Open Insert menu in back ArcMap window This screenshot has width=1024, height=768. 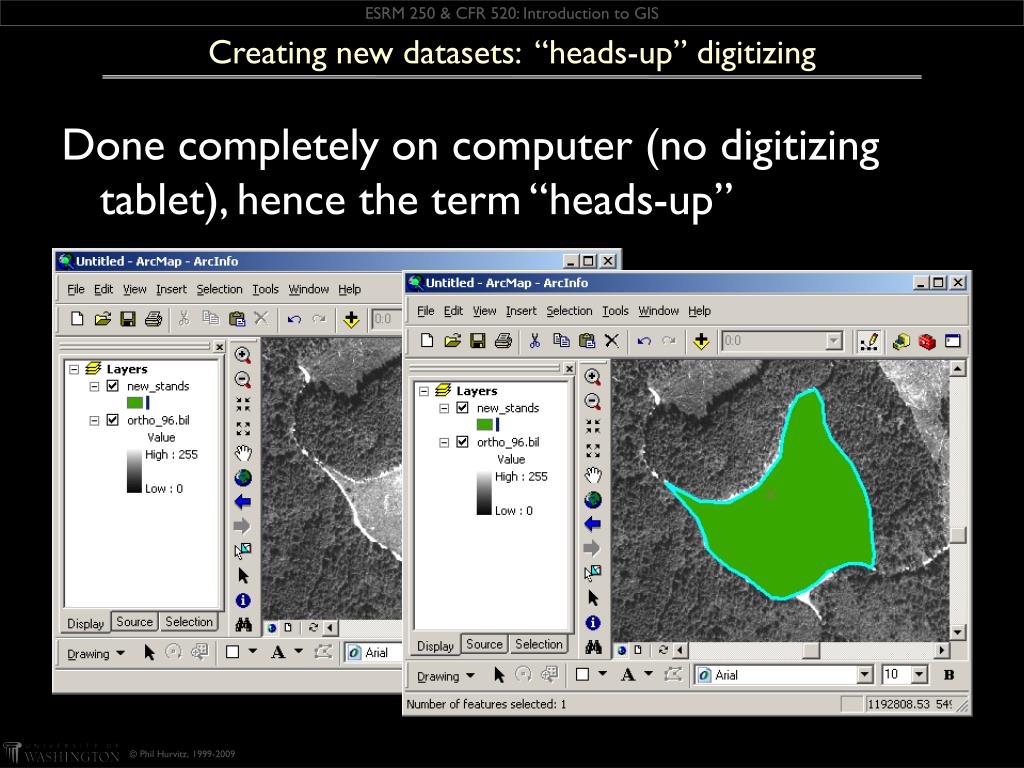tap(171, 289)
